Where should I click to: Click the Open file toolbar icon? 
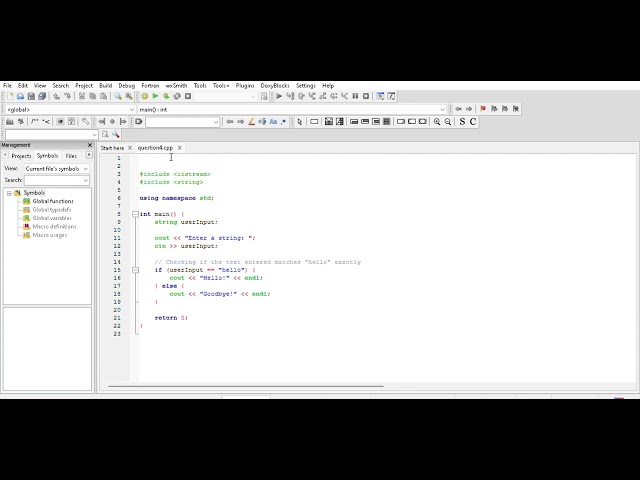(20, 96)
